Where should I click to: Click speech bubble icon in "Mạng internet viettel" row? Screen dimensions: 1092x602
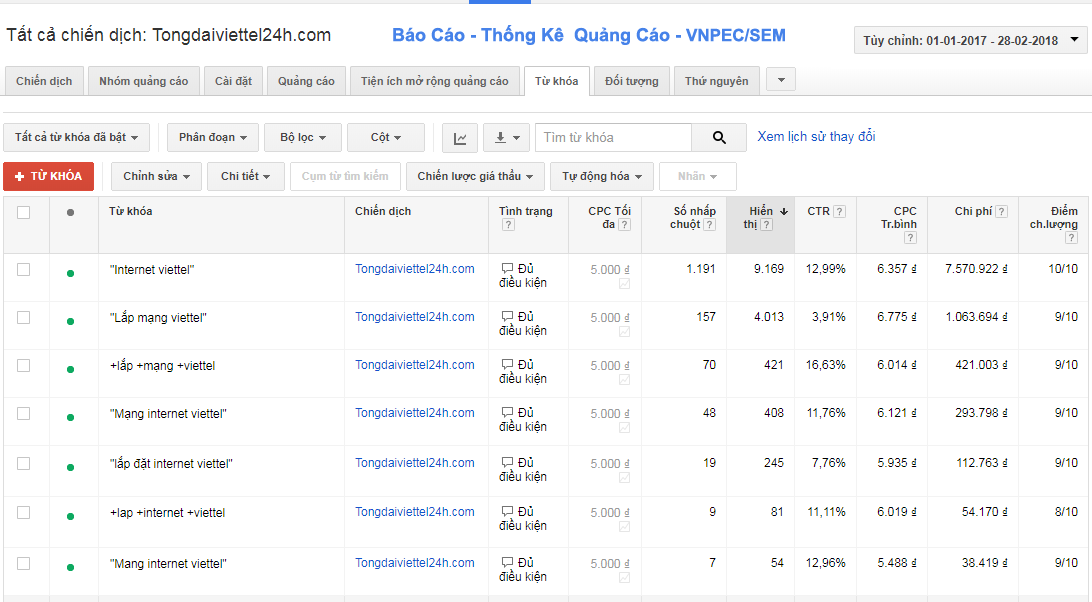click(507, 413)
